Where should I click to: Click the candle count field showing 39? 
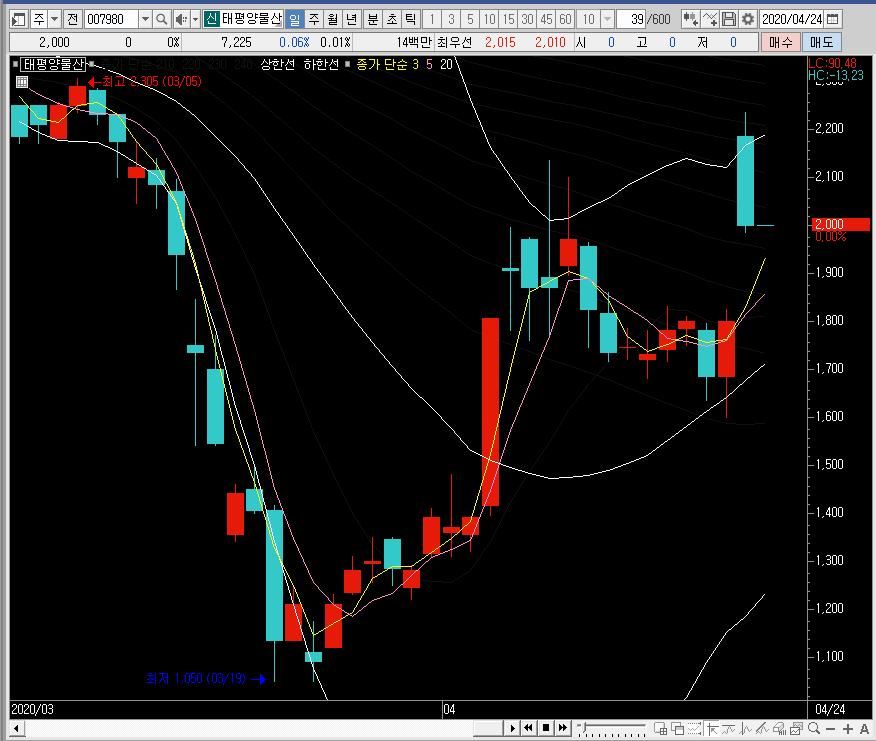[631, 20]
